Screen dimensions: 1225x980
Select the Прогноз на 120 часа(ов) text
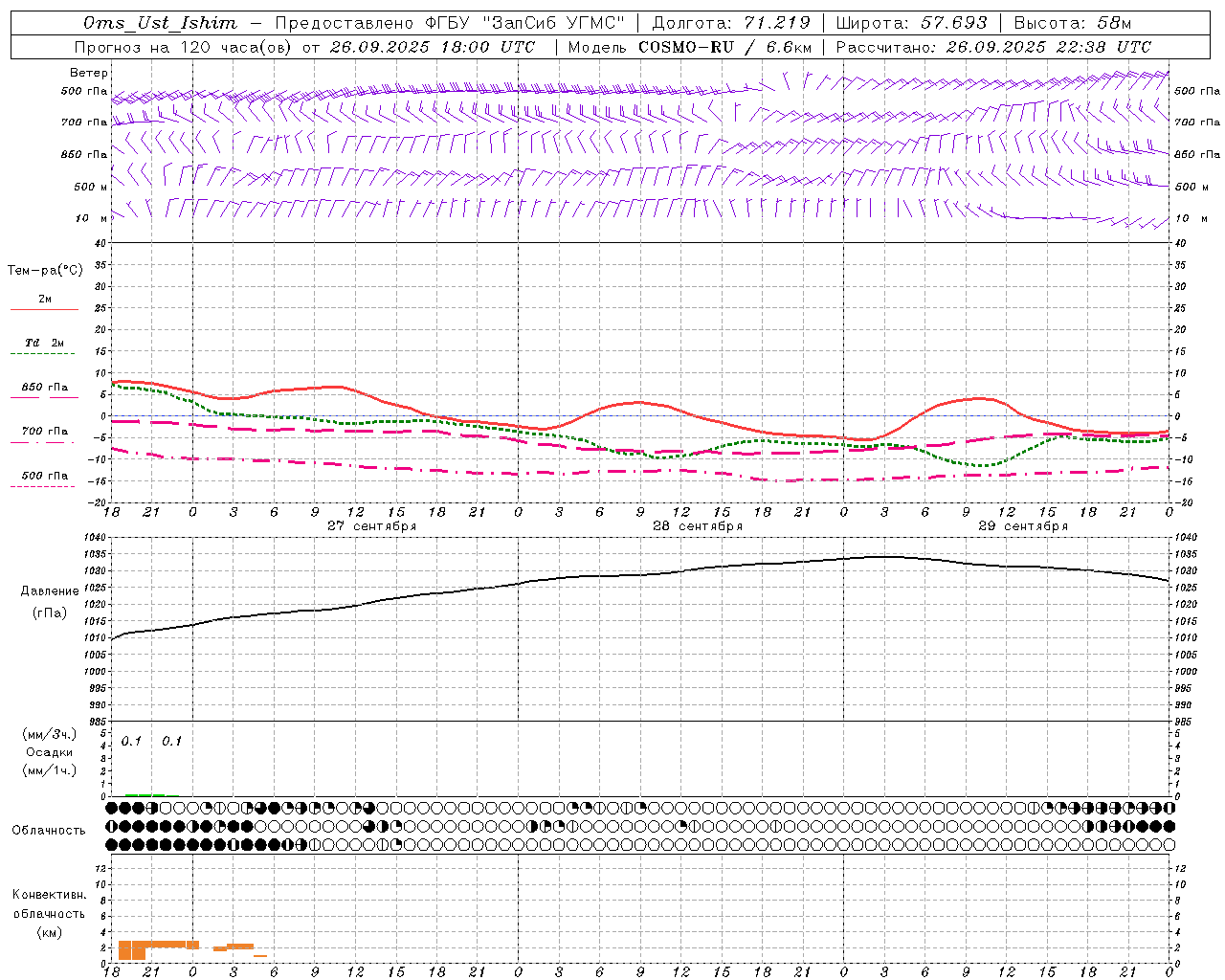coord(182,47)
